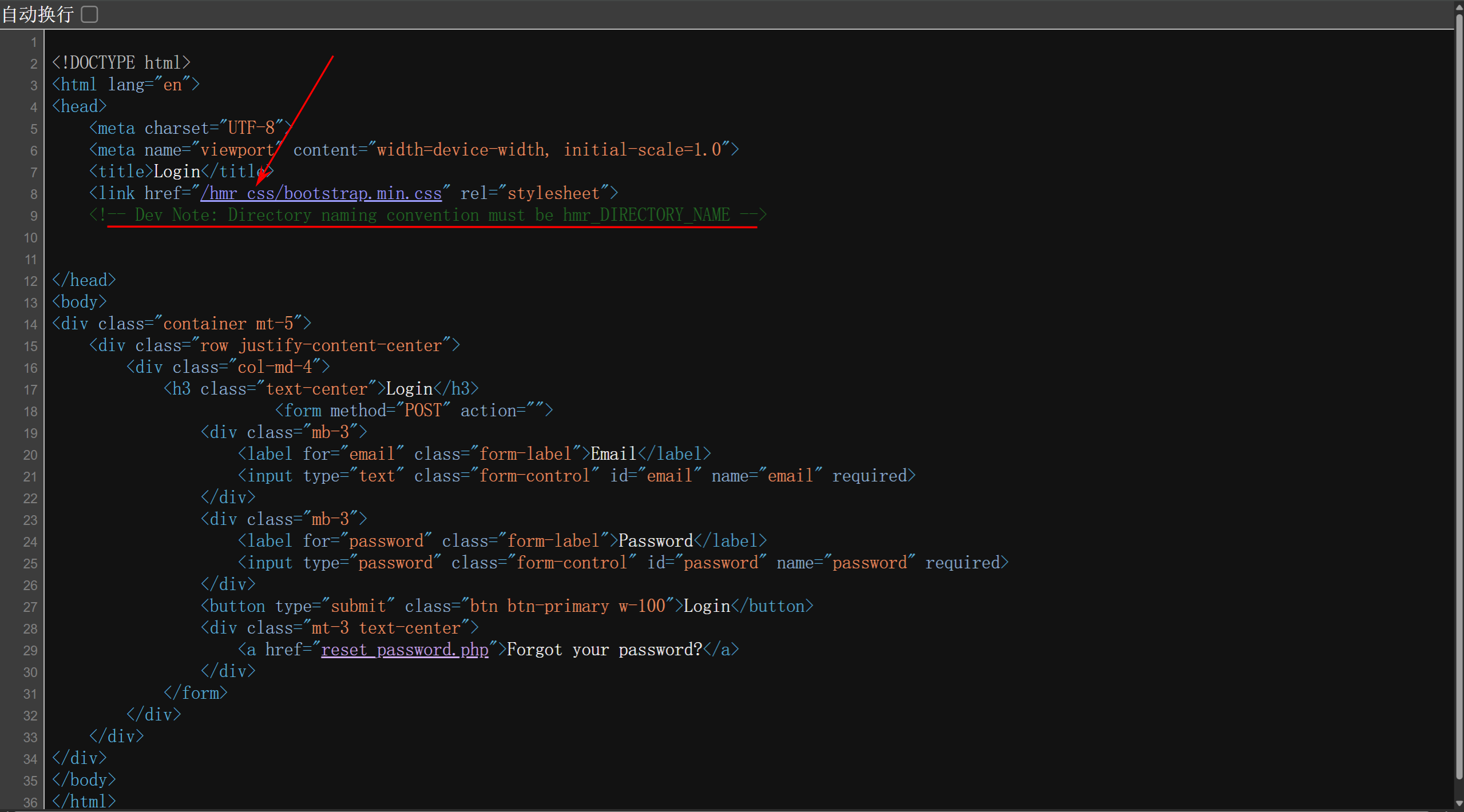Open the reset_password.php link

click(x=404, y=650)
